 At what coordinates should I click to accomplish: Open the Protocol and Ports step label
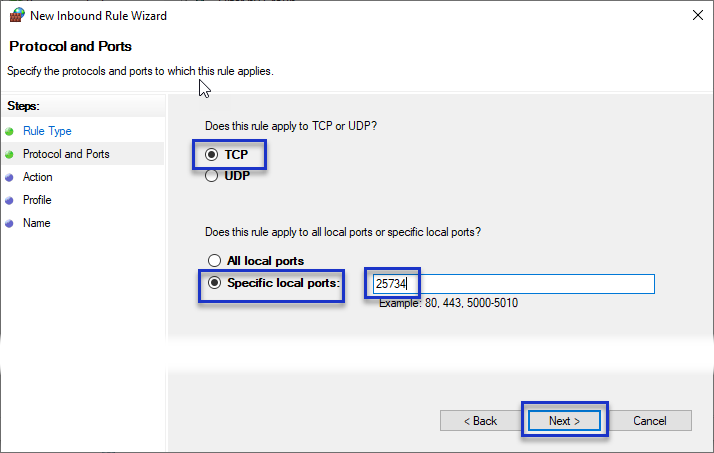[x=66, y=154]
